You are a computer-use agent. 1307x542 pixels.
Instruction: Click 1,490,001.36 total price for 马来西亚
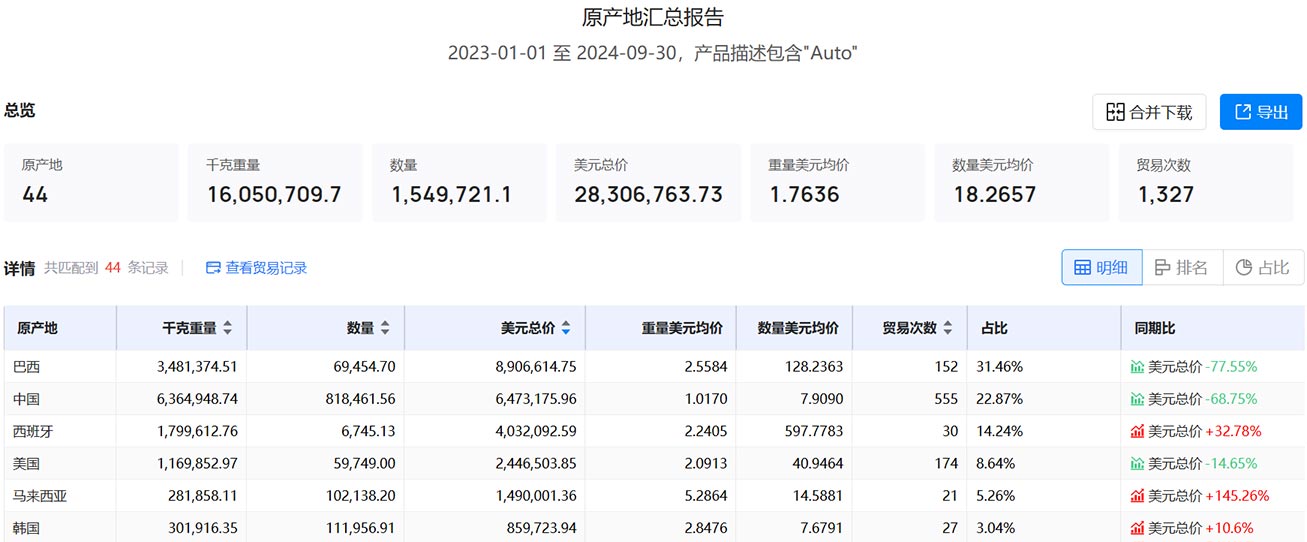point(536,496)
